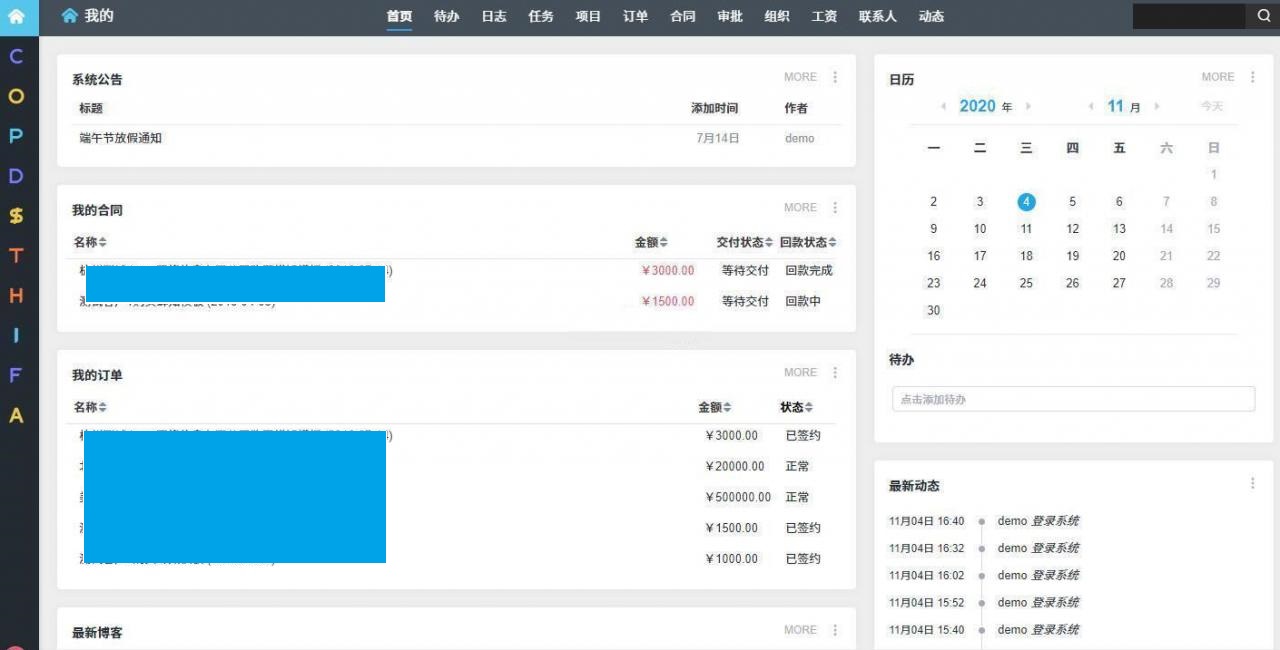Select the $ finance icon in sidebar

click(18, 215)
